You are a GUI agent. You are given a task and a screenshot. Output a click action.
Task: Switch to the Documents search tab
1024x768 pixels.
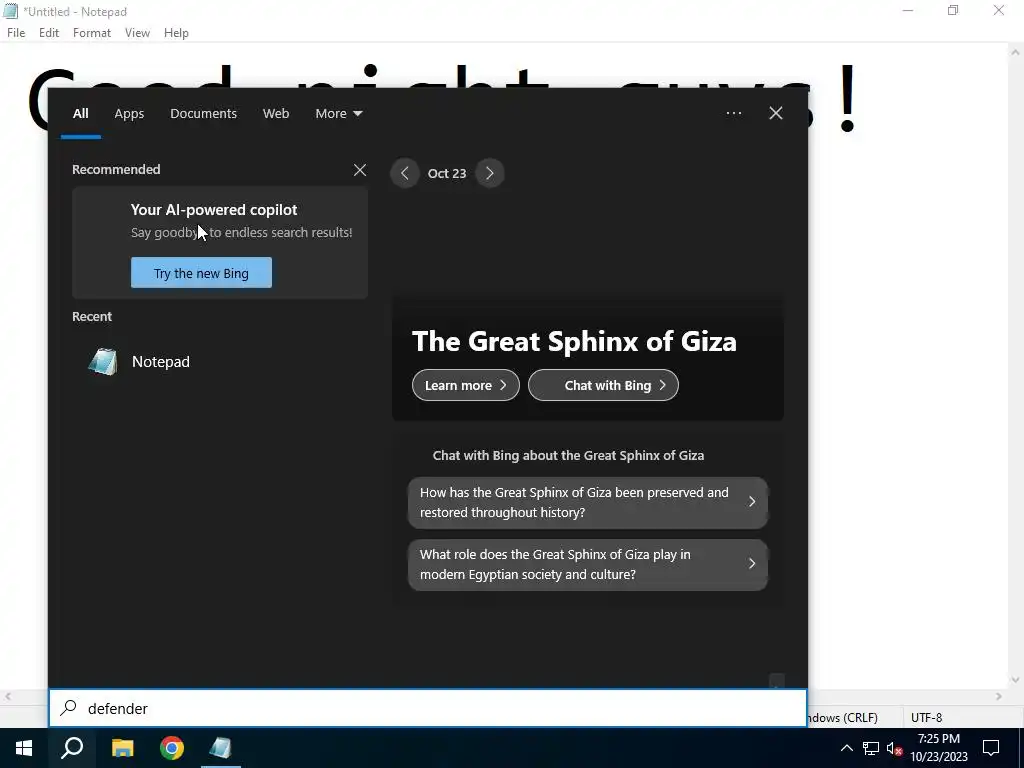point(203,114)
